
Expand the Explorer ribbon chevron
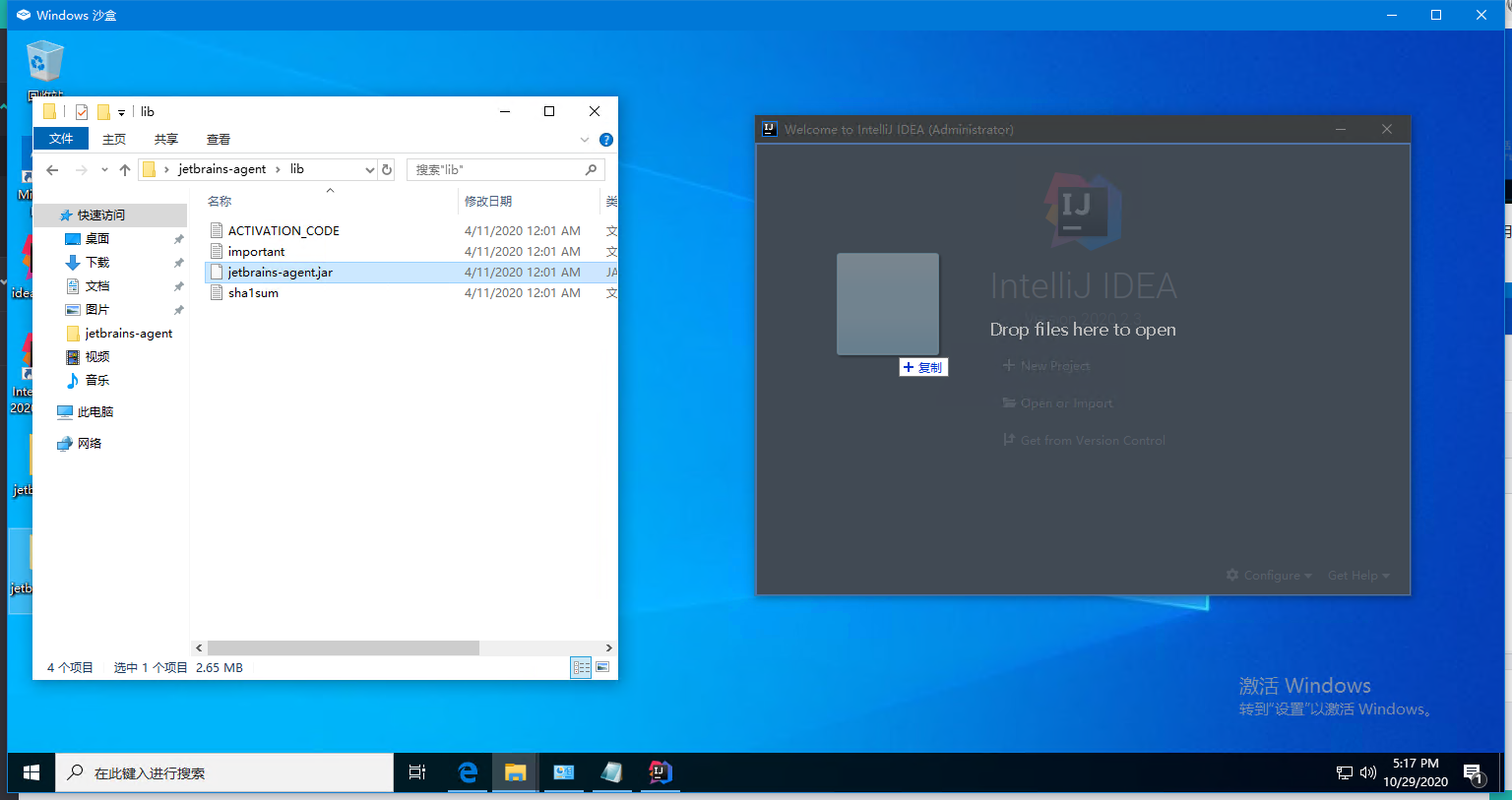click(x=585, y=140)
